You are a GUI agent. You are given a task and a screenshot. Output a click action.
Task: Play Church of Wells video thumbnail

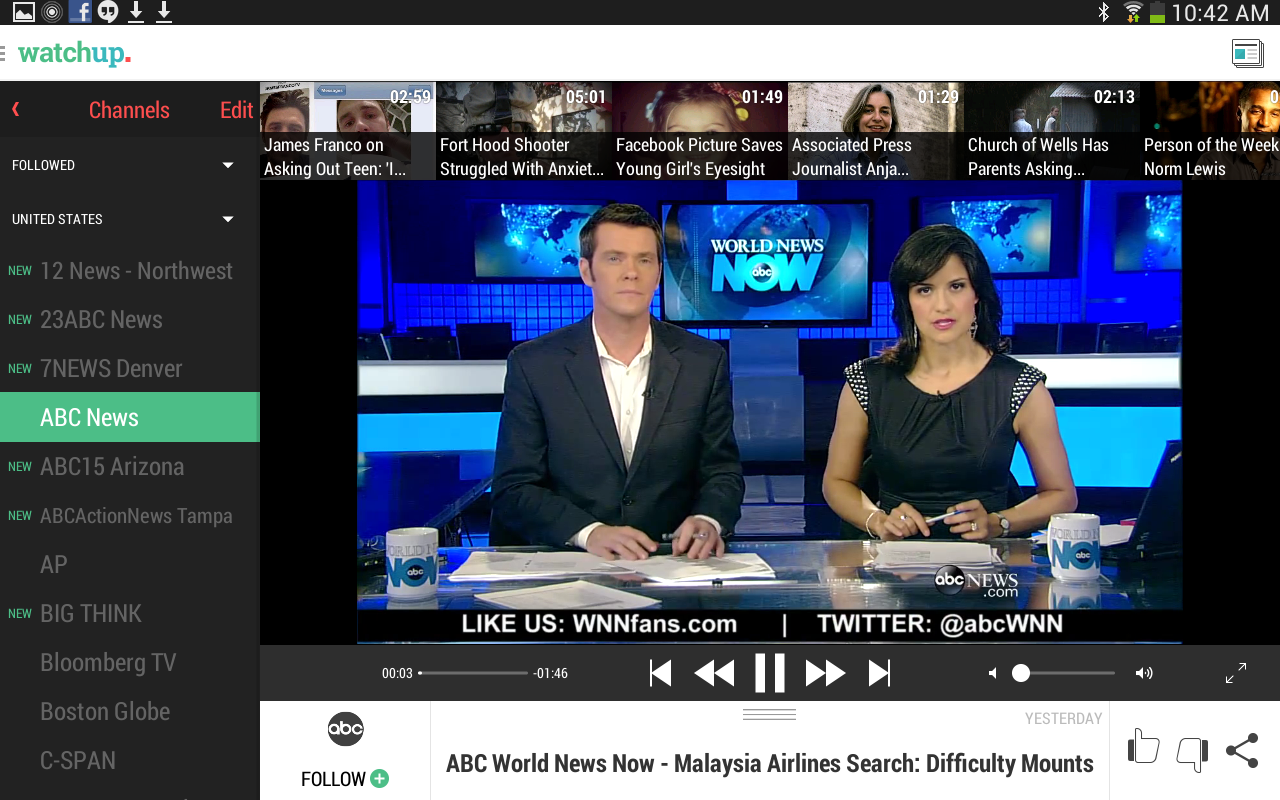(x=1051, y=131)
